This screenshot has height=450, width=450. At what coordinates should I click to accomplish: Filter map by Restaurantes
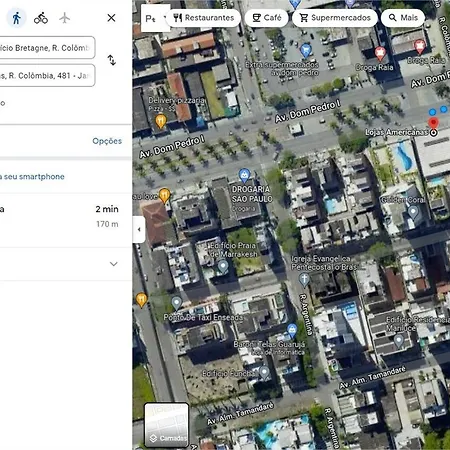(x=203, y=18)
